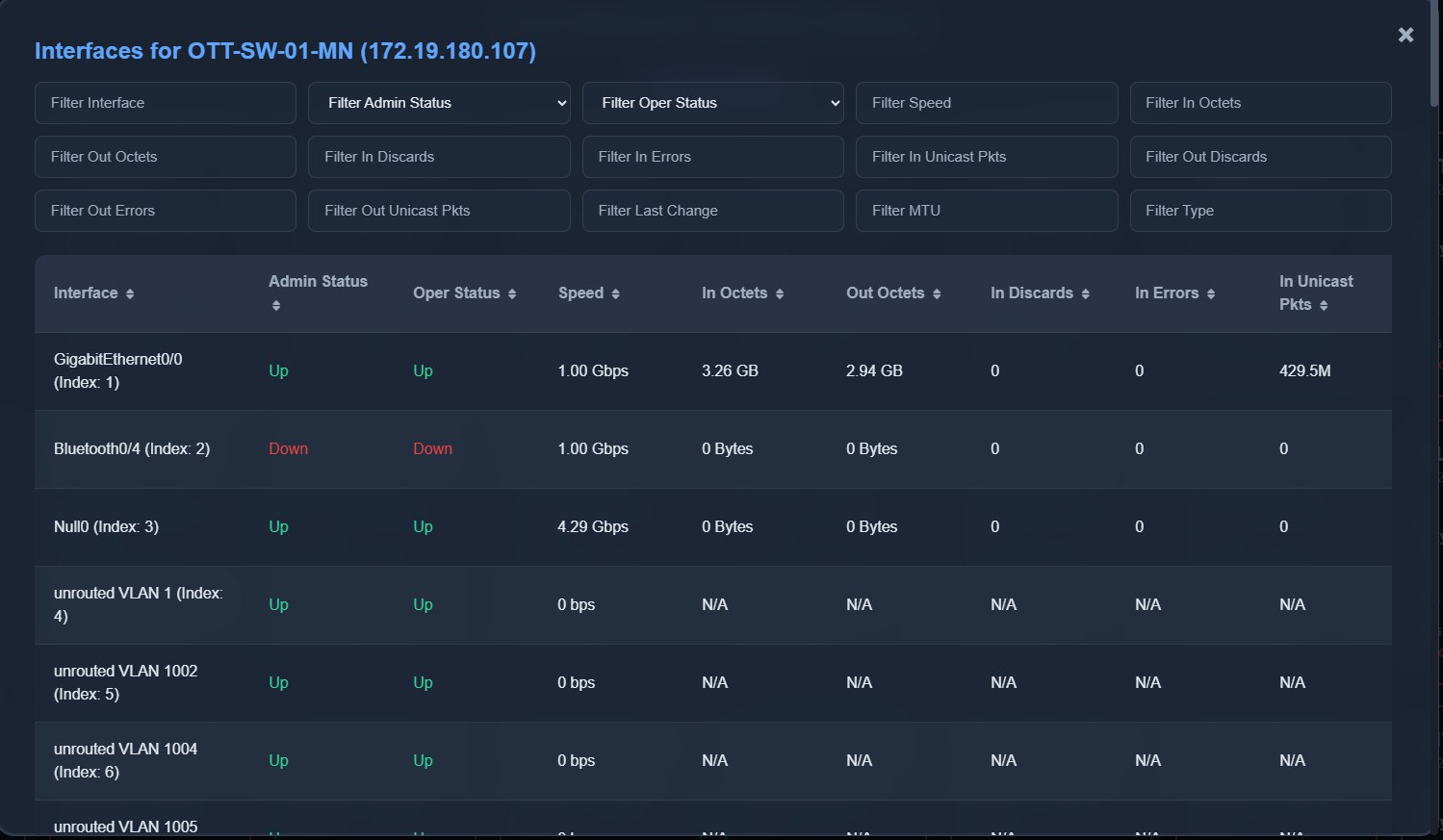1443x840 pixels.
Task: Focus the Filter MTU input
Action: point(986,211)
